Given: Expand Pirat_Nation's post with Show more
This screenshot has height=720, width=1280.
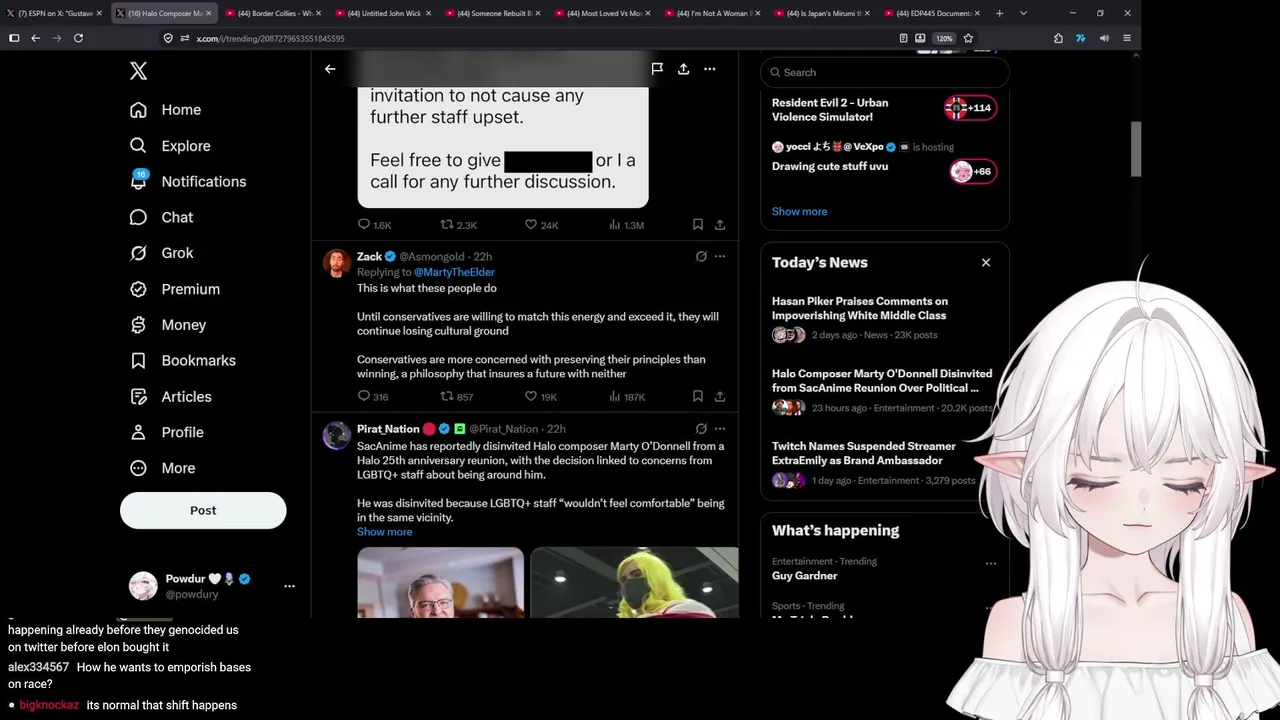Looking at the screenshot, I should [x=384, y=532].
